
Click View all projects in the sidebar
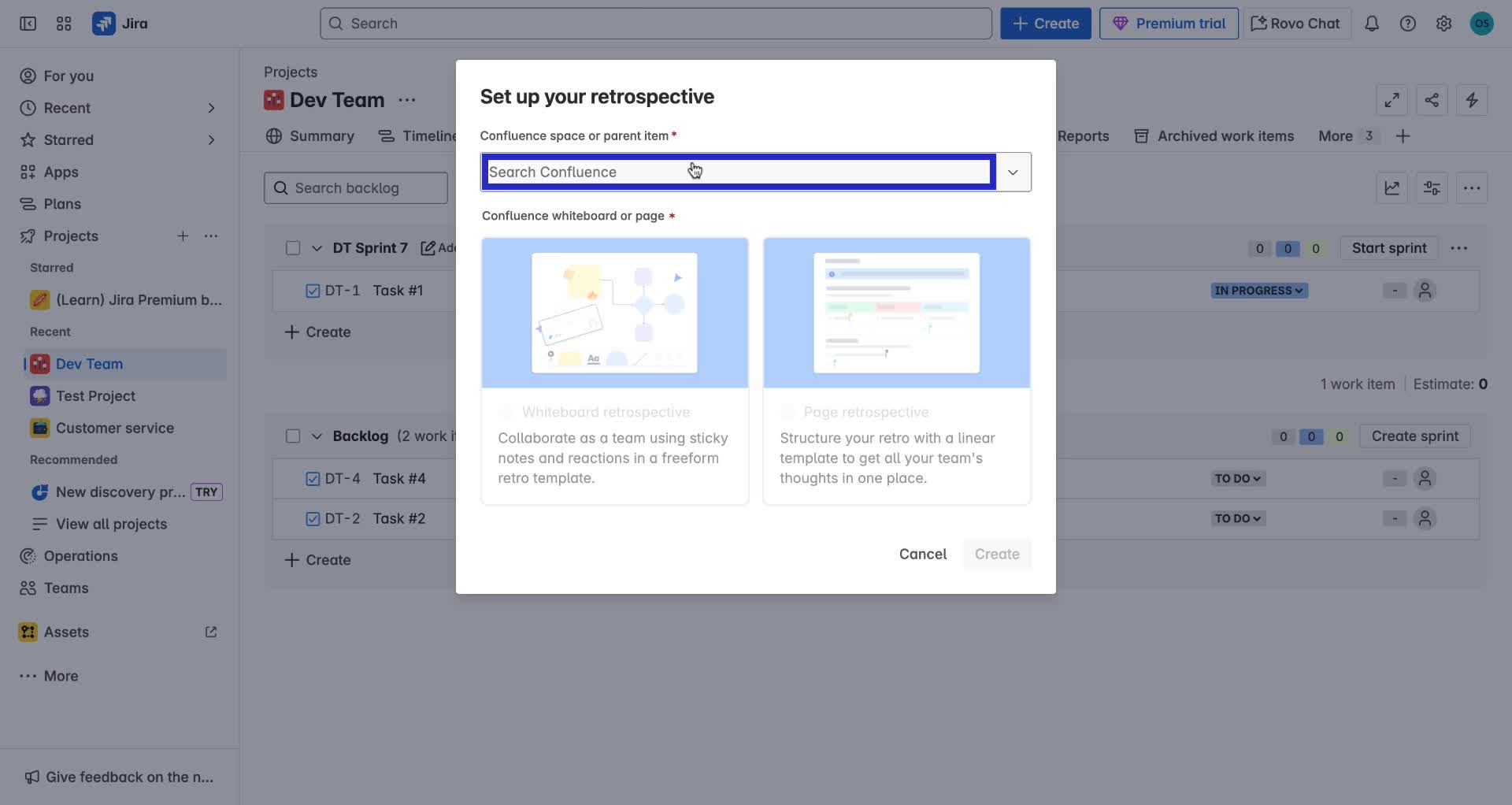(x=109, y=523)
